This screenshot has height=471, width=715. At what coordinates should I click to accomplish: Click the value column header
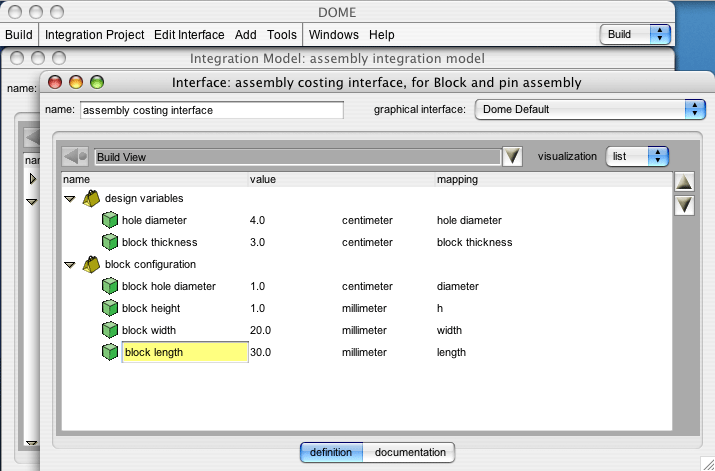click(x=342, y=179)
